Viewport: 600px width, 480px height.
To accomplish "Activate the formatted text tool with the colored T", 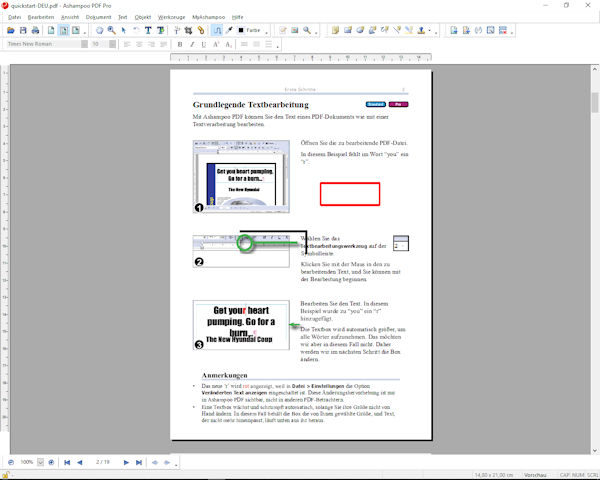I will (x=160, y=30).
